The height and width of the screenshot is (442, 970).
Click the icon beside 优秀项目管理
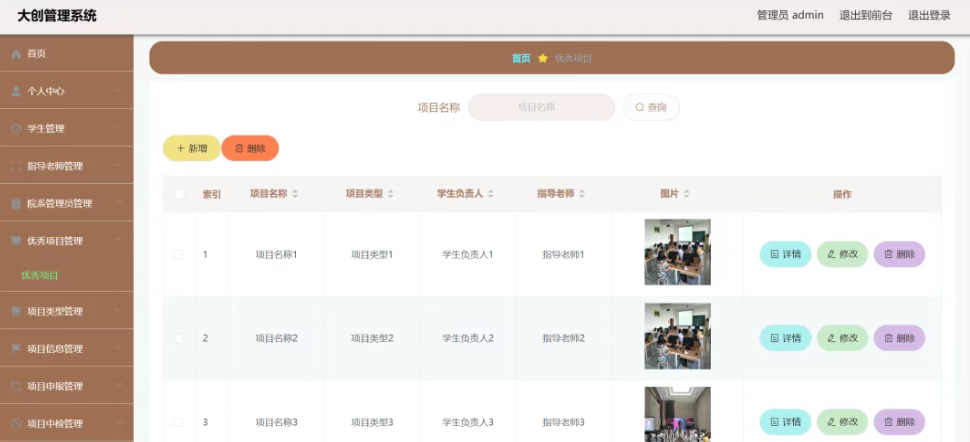pyautogui.click(x=16, y=241)
